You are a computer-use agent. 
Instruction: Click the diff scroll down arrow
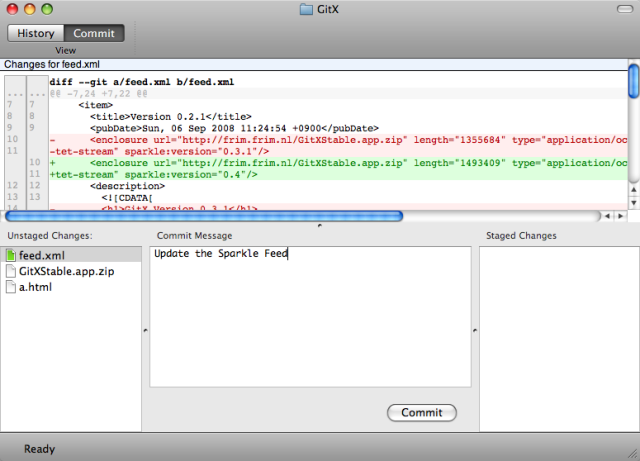(633, 203)
